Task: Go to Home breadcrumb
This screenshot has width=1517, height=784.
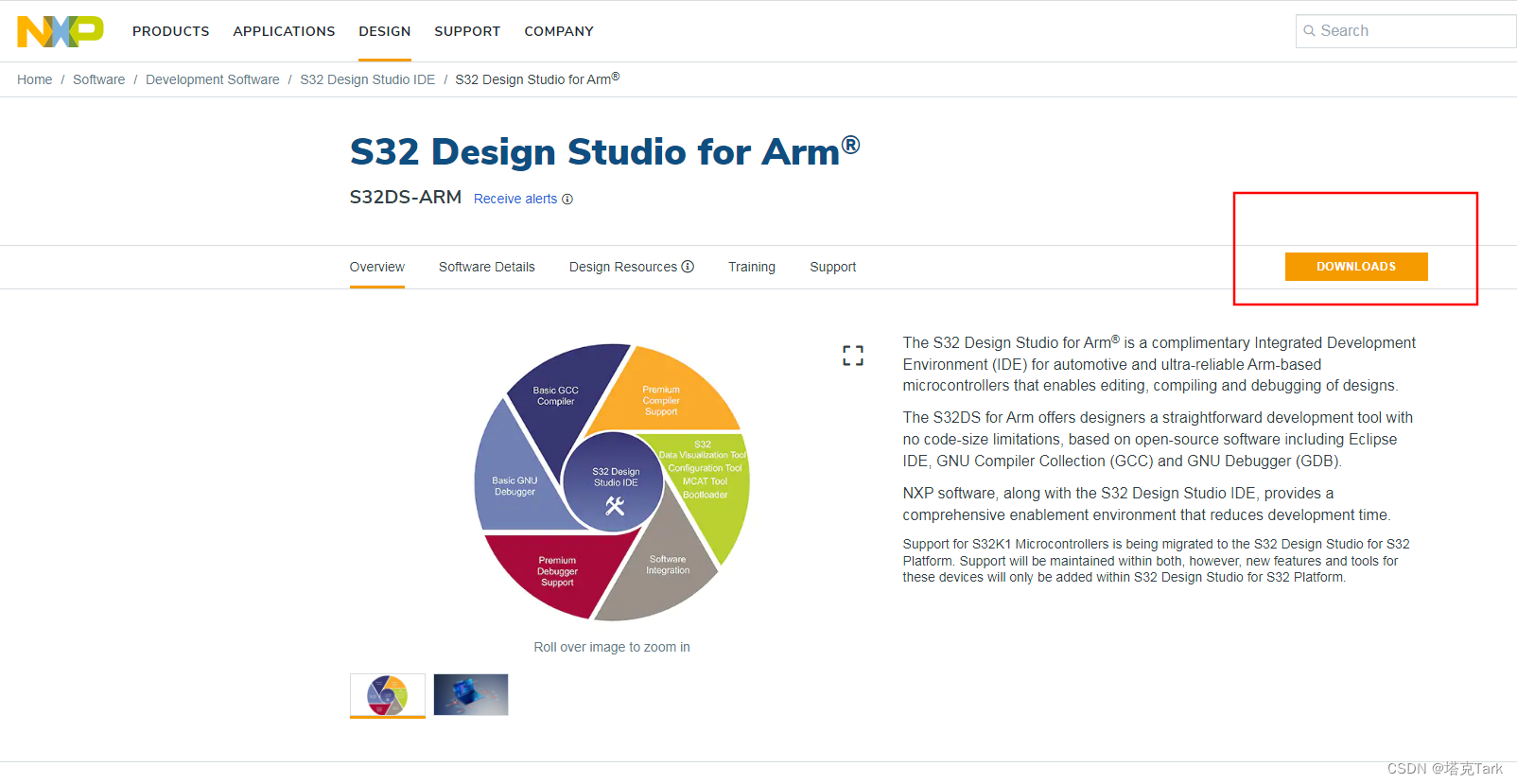Action: click(x=35, y=79)
